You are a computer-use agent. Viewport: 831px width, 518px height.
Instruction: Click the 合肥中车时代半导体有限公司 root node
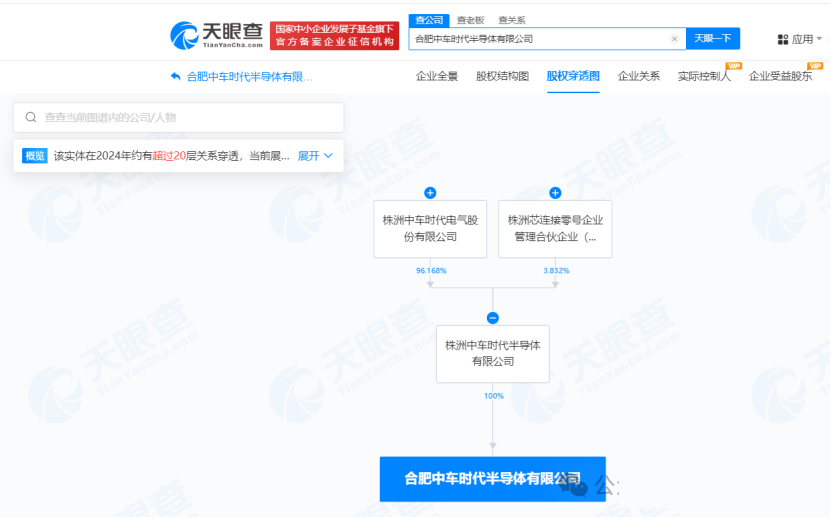(492, 478)
